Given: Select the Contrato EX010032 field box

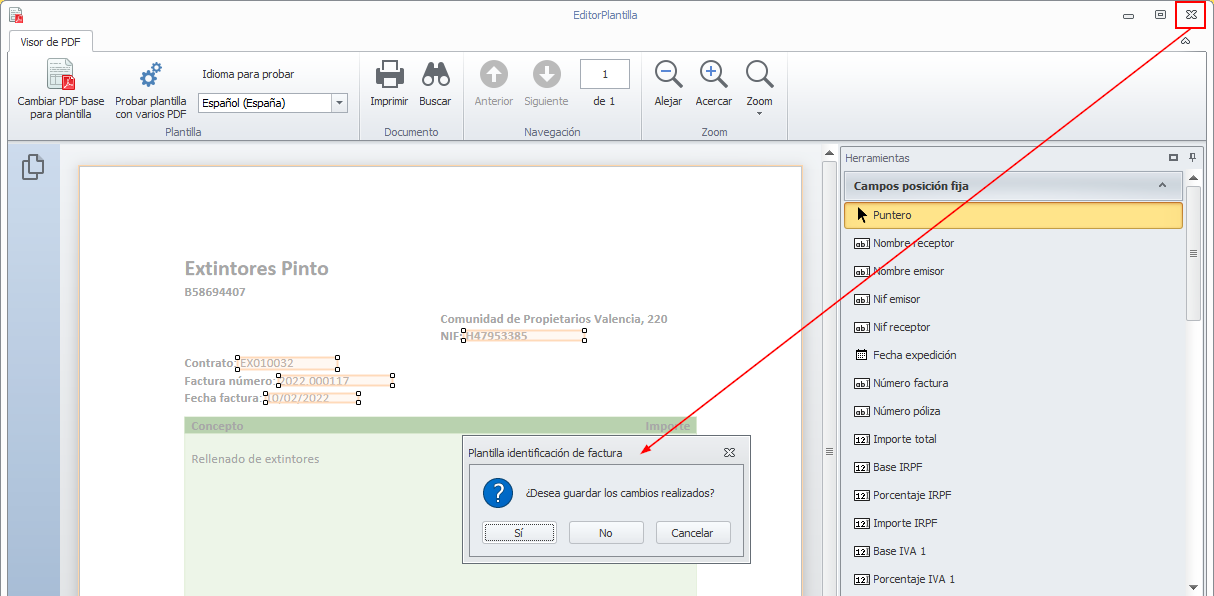Looking at the screenshot, I should tap(288, 363).
